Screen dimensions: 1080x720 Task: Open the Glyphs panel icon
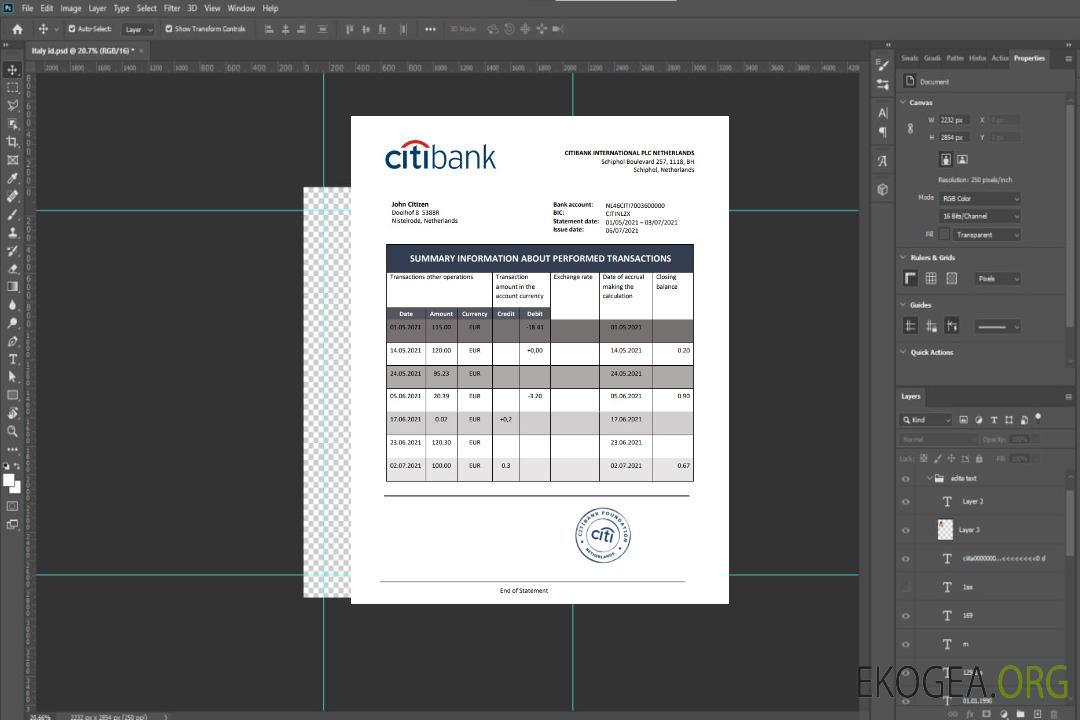click(883, 161)
